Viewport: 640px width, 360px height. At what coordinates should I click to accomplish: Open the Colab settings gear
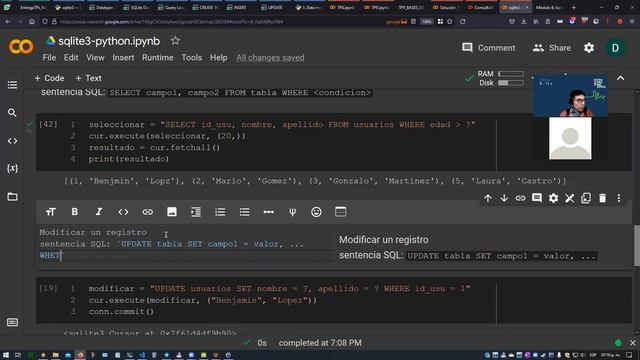[x=589, y=48]
